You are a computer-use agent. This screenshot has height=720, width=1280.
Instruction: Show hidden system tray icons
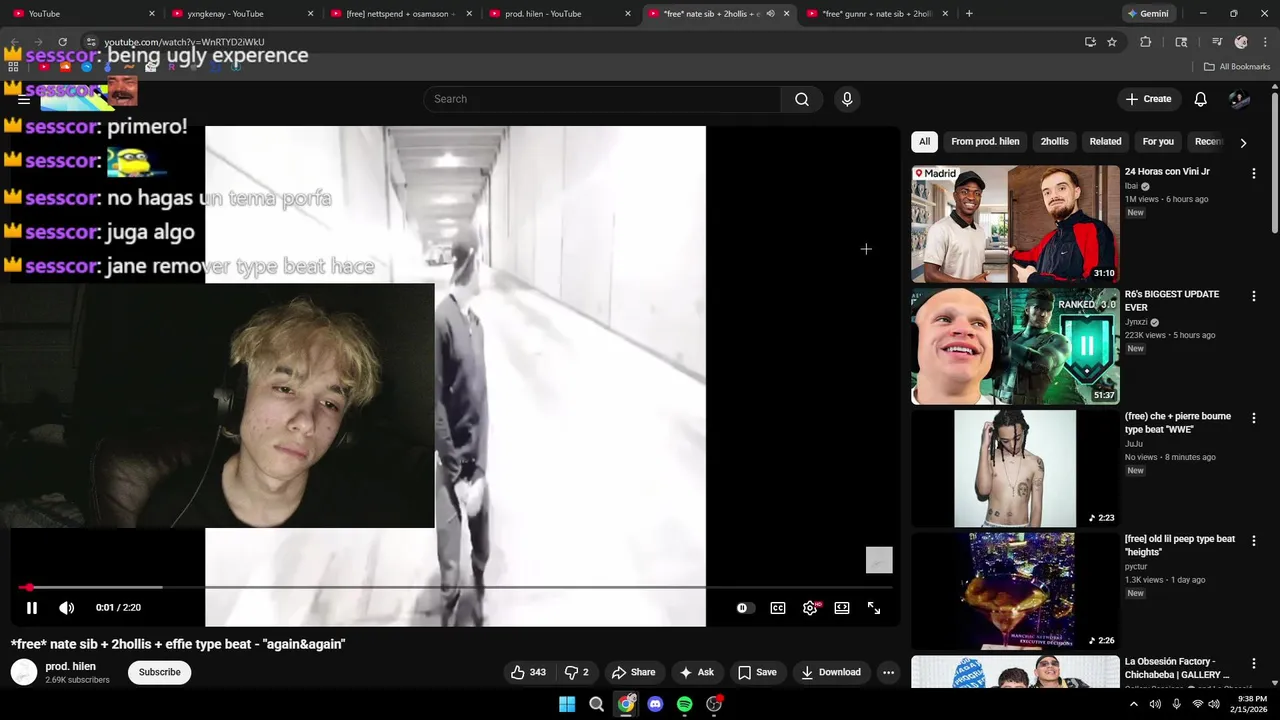coord(1134,704)
